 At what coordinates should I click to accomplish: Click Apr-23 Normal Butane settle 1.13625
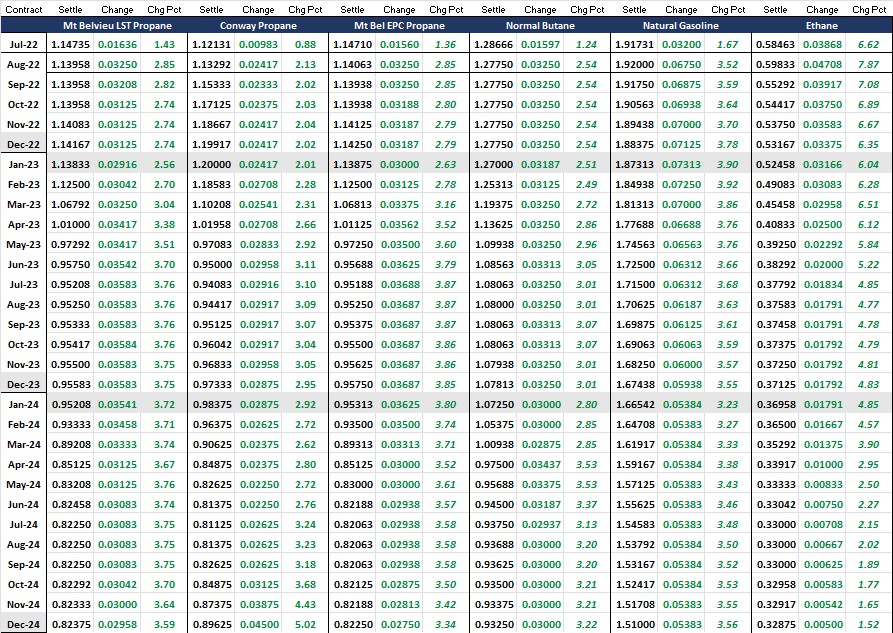(x=493, y=224)
